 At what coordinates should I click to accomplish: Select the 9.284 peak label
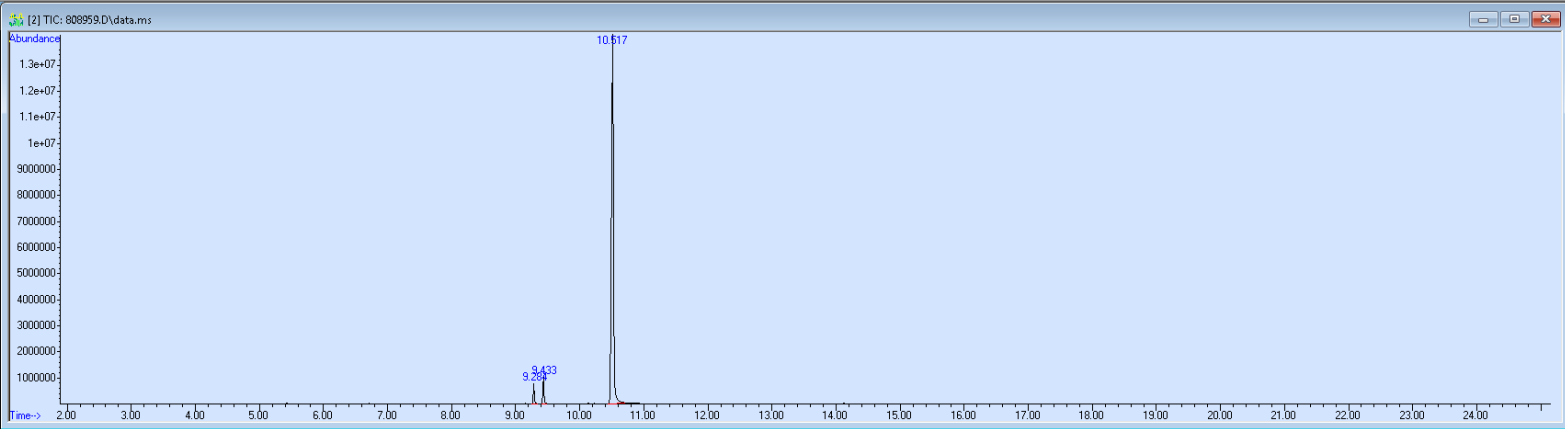tap(534, 377)
